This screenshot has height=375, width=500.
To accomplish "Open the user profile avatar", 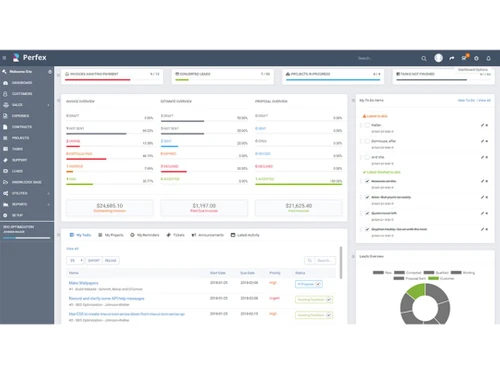I will pyautogui.click(x=438, y=58).
